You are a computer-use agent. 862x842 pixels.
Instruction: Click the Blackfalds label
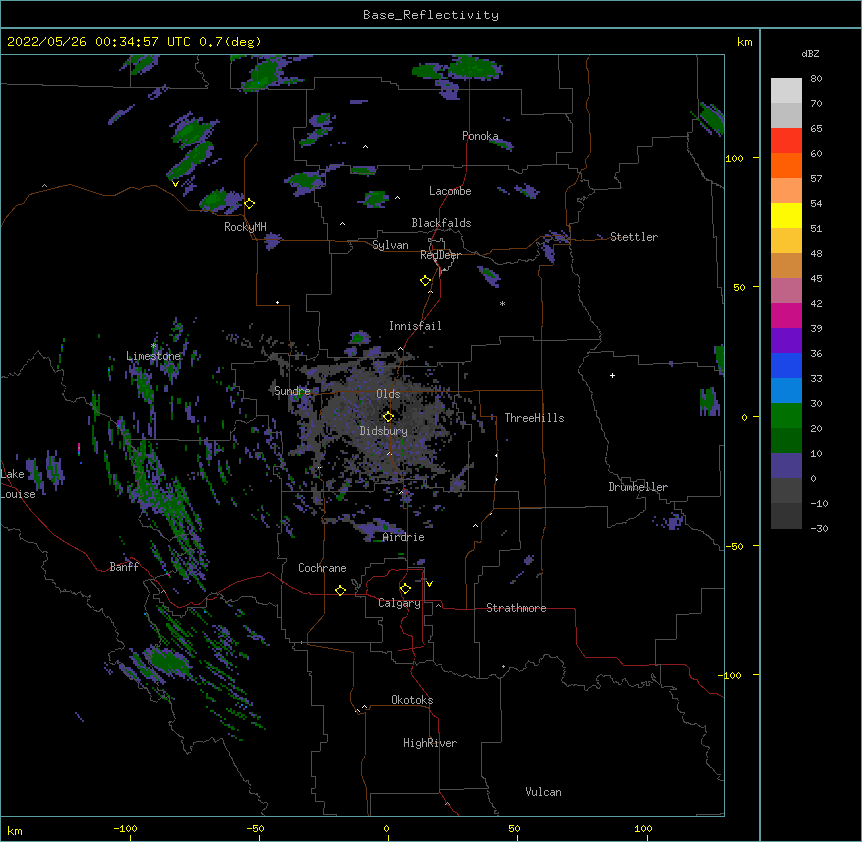coord(441,223)
